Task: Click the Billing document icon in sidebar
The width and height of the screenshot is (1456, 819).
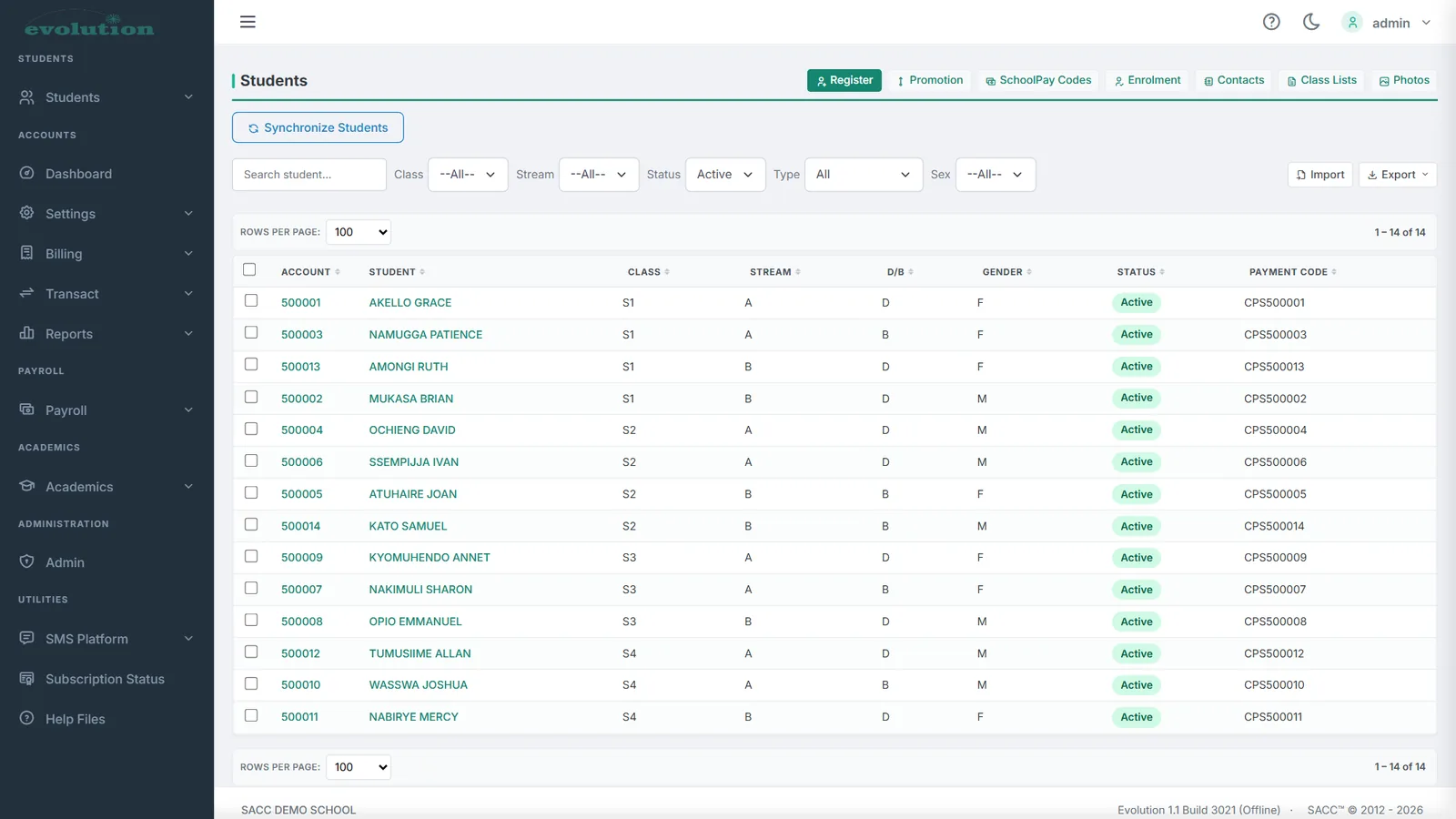Action: tap(27, 253)
